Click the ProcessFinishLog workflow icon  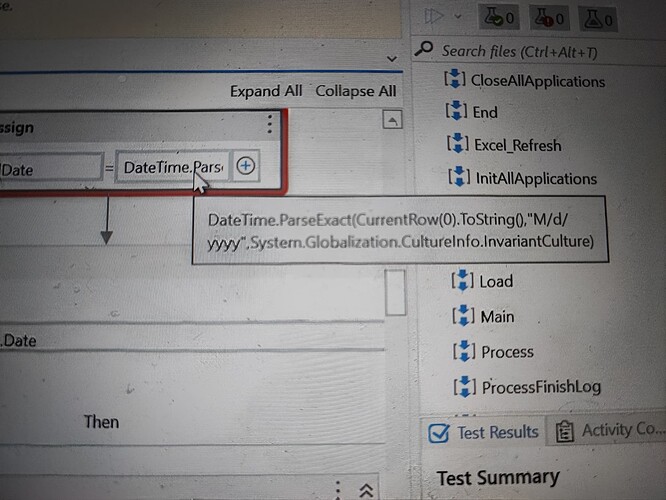pos(465,386)
